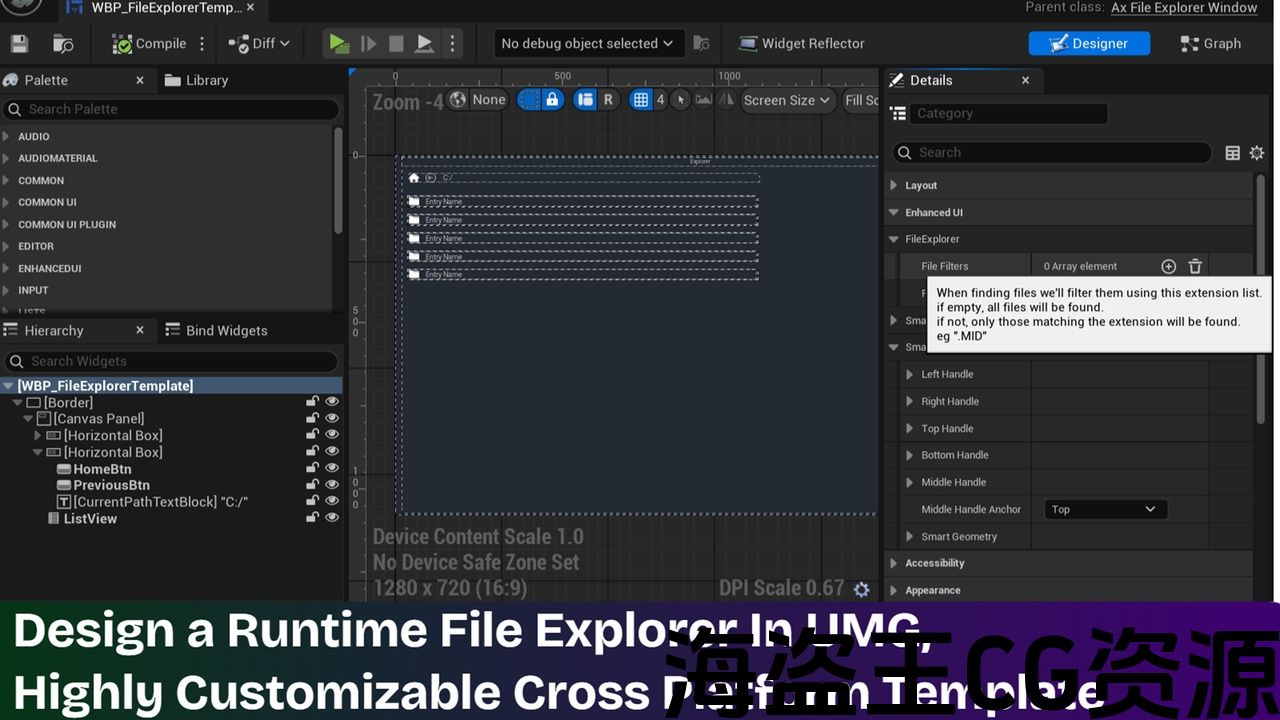Hide the ListView widget with its eye icon
The width and height of the screenshot is (1280, 720).
332,518
